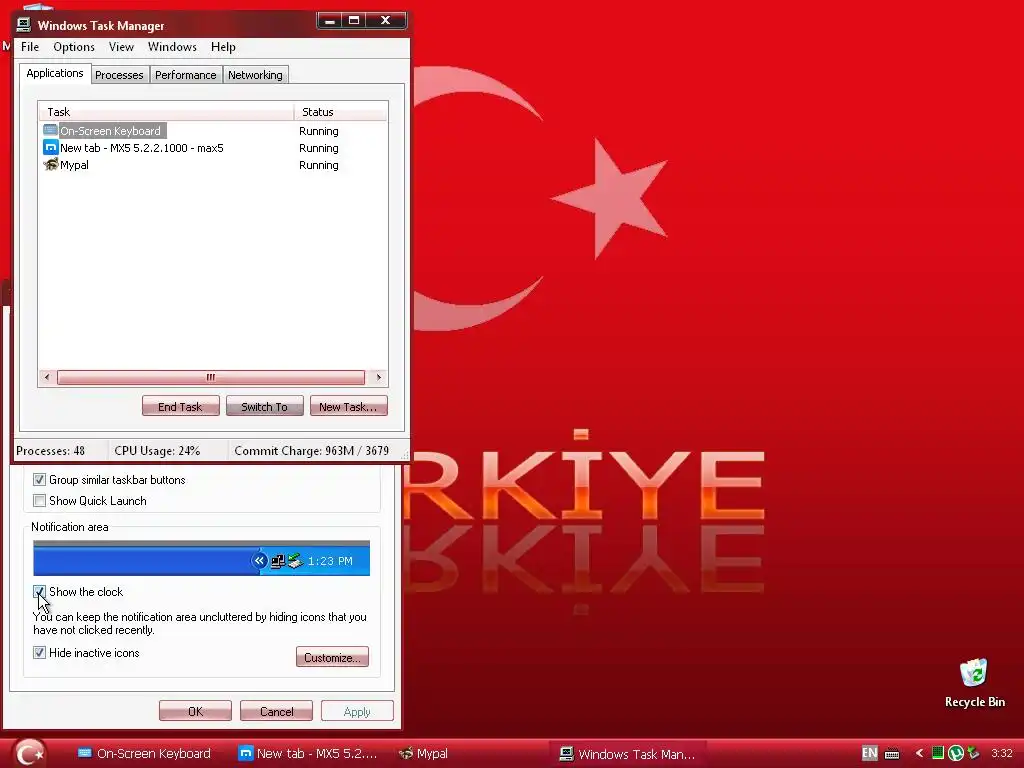This screenshot has width=1024, height=768.
Task: Switch to Mypal taskbar button
Action: (x=423, y=754)
